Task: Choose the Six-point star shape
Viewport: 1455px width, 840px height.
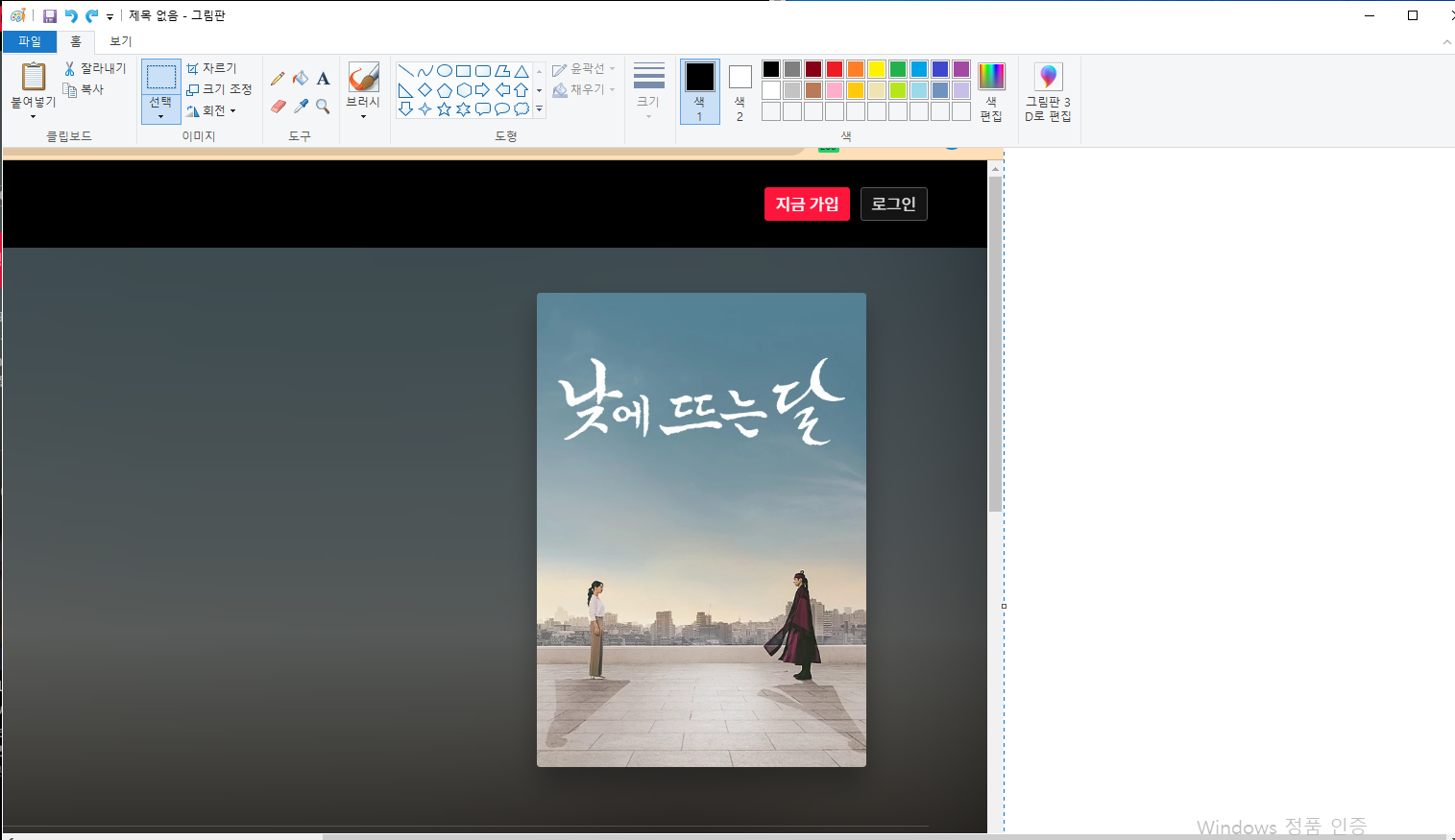Action: [463, 109]
